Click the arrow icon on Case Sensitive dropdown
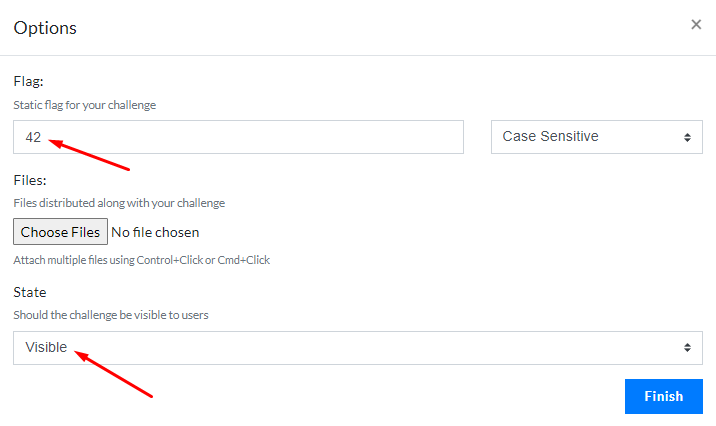Image resolution: width=716 pixels, height=426 pixels. click(687, 137)
